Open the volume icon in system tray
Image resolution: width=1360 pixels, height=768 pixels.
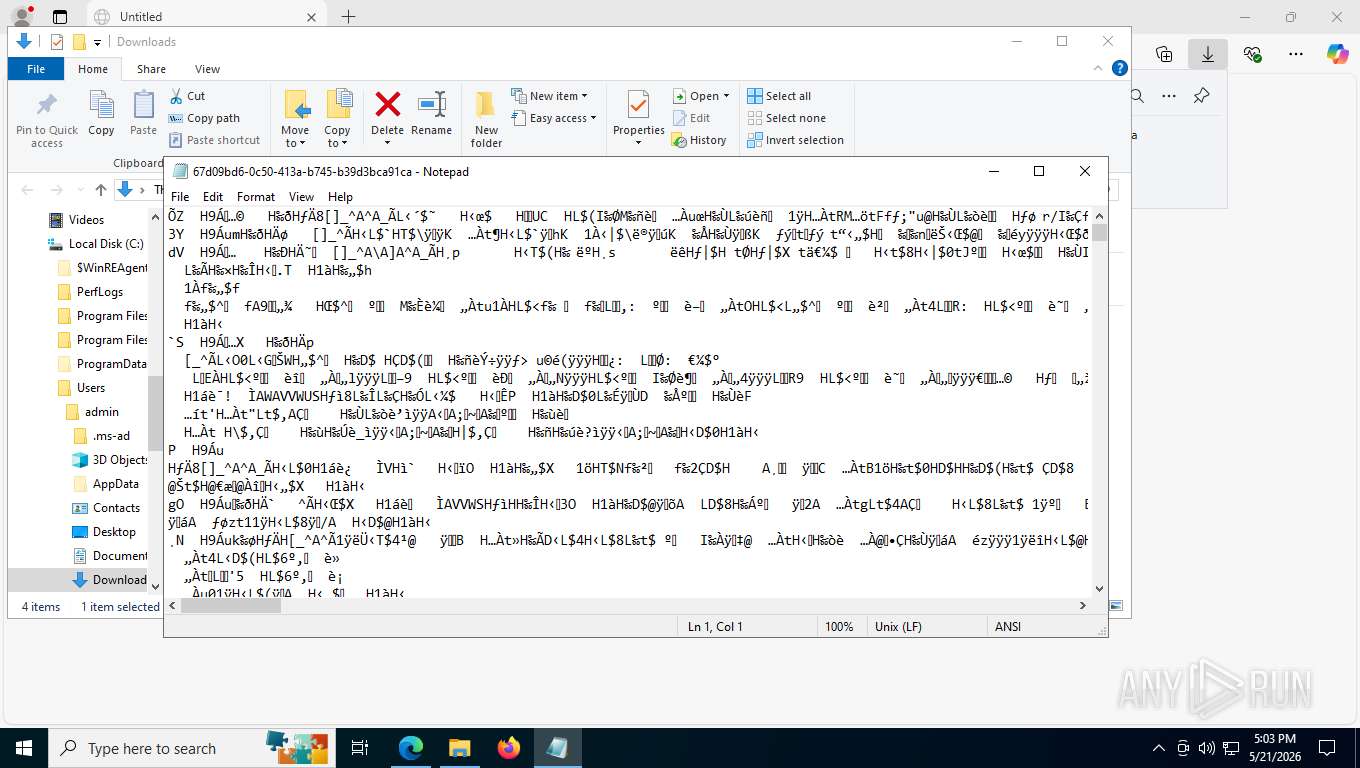coord(1205,748)
